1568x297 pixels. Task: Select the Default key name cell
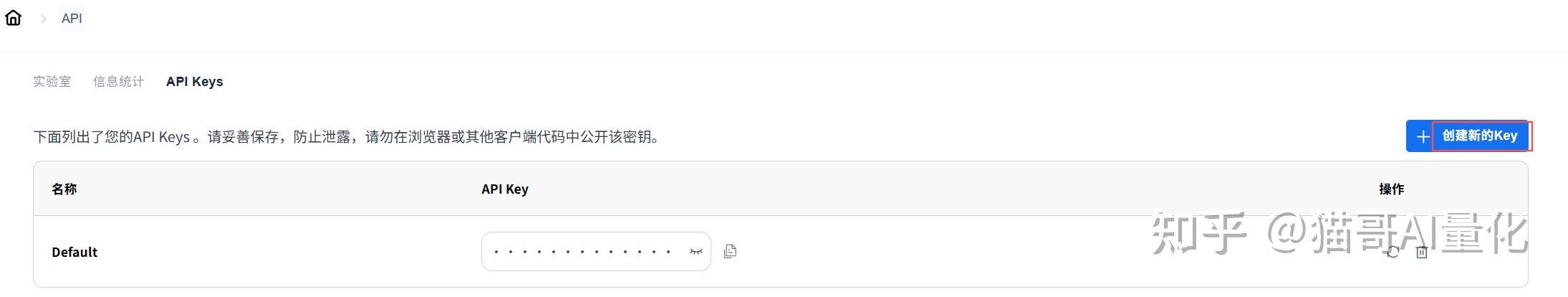click(74, 252)
